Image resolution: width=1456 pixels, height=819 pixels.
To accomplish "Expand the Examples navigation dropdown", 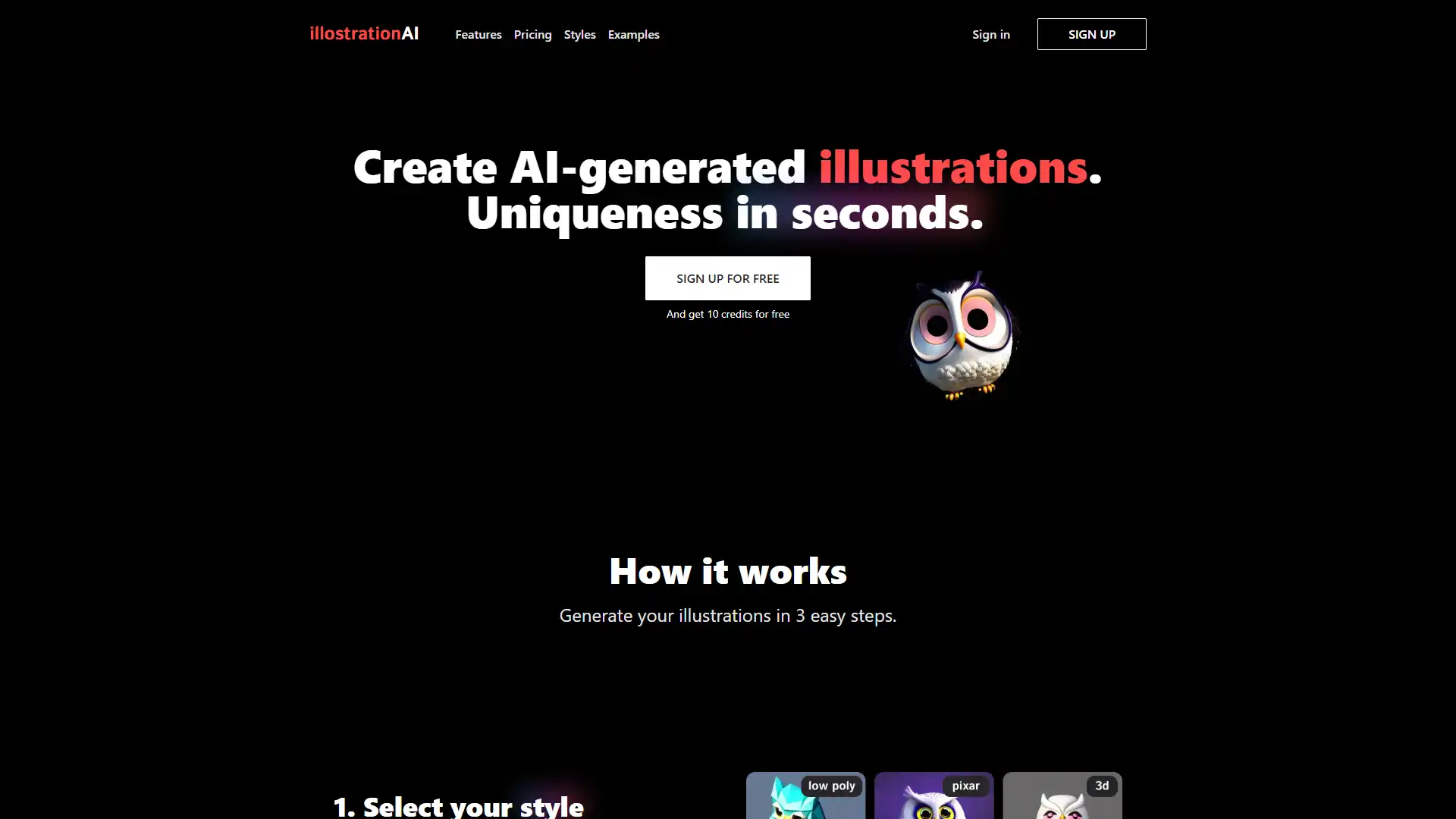I will coord(633,34).
